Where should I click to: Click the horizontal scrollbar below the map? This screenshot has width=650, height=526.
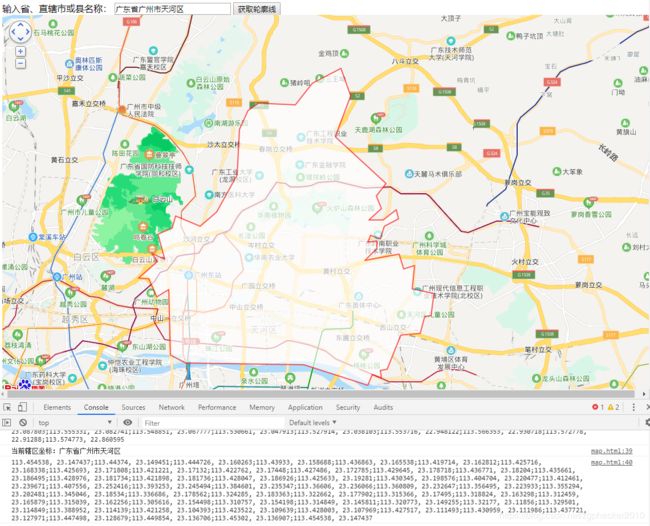click(x=321, y=394)
